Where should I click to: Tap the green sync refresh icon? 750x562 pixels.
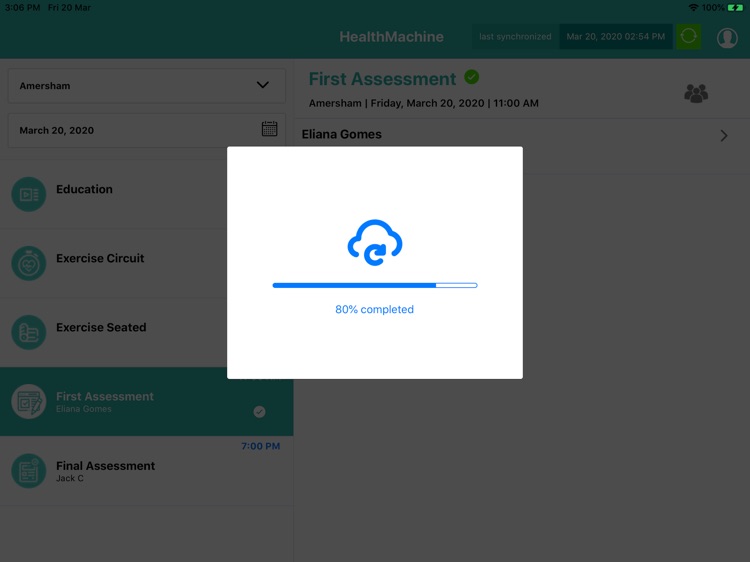[688, 36]
